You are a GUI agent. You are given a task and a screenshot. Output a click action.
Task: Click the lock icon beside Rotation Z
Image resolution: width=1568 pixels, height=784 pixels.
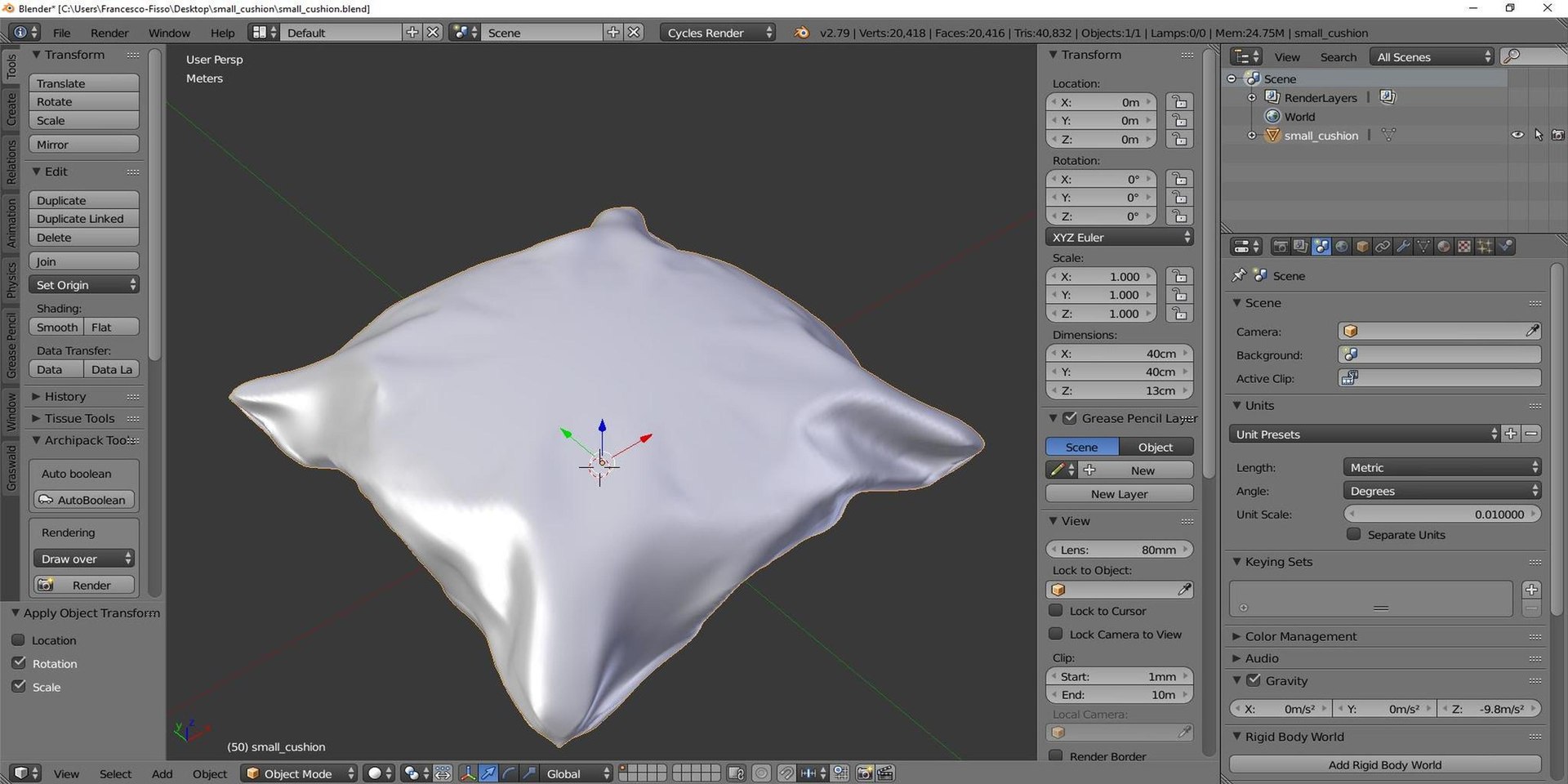pyautogui.click(x=1179, y=216)
